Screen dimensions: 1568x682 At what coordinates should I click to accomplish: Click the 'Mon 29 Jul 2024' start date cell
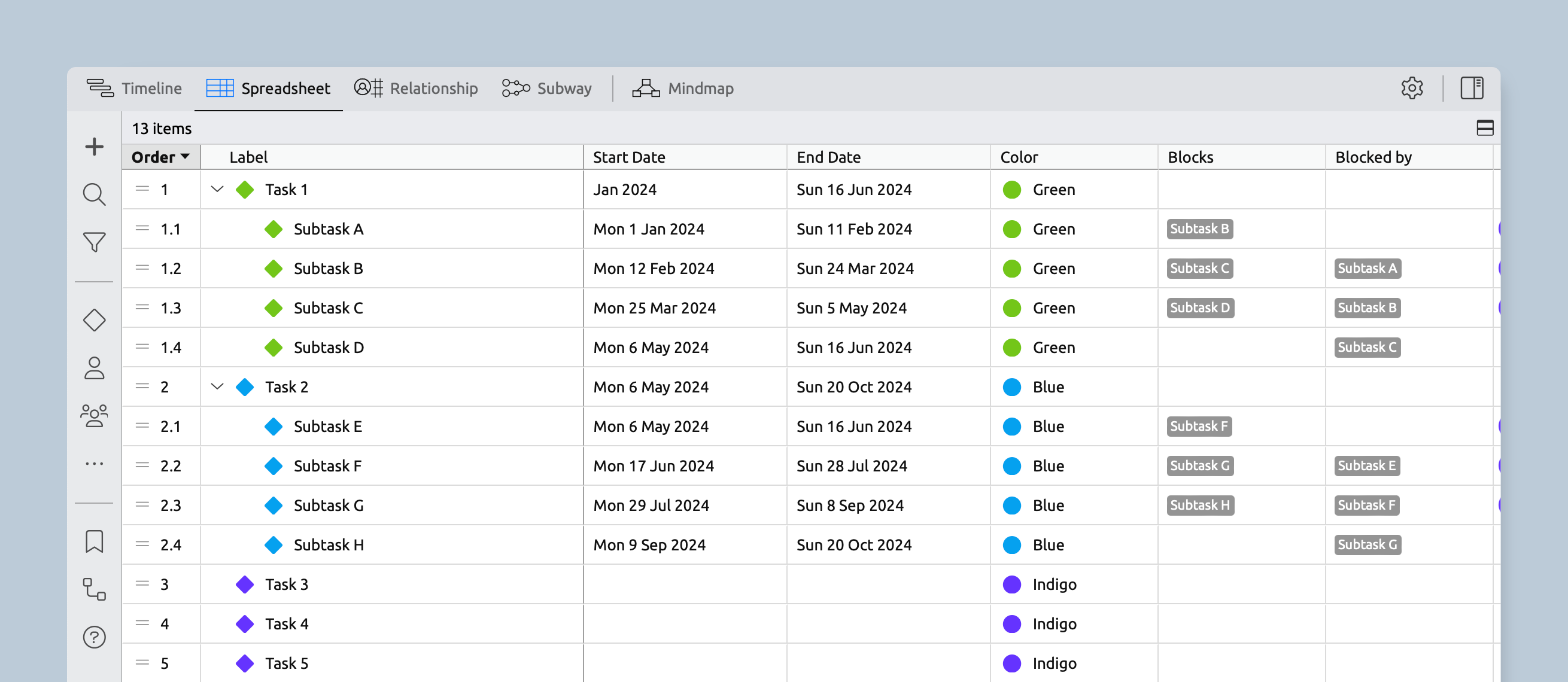685,505
